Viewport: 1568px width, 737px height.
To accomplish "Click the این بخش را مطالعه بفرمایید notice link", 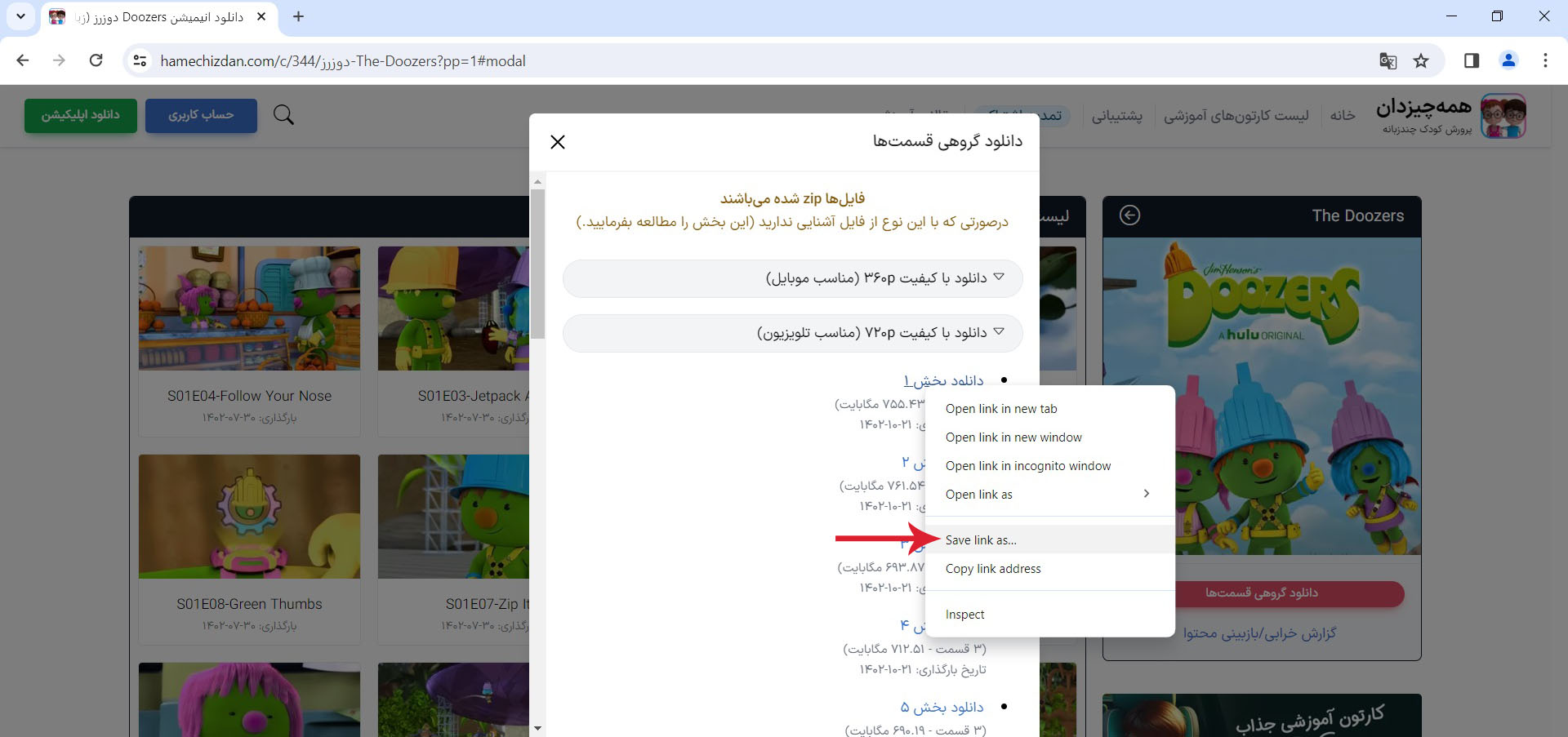I will (x=665, y=222).
